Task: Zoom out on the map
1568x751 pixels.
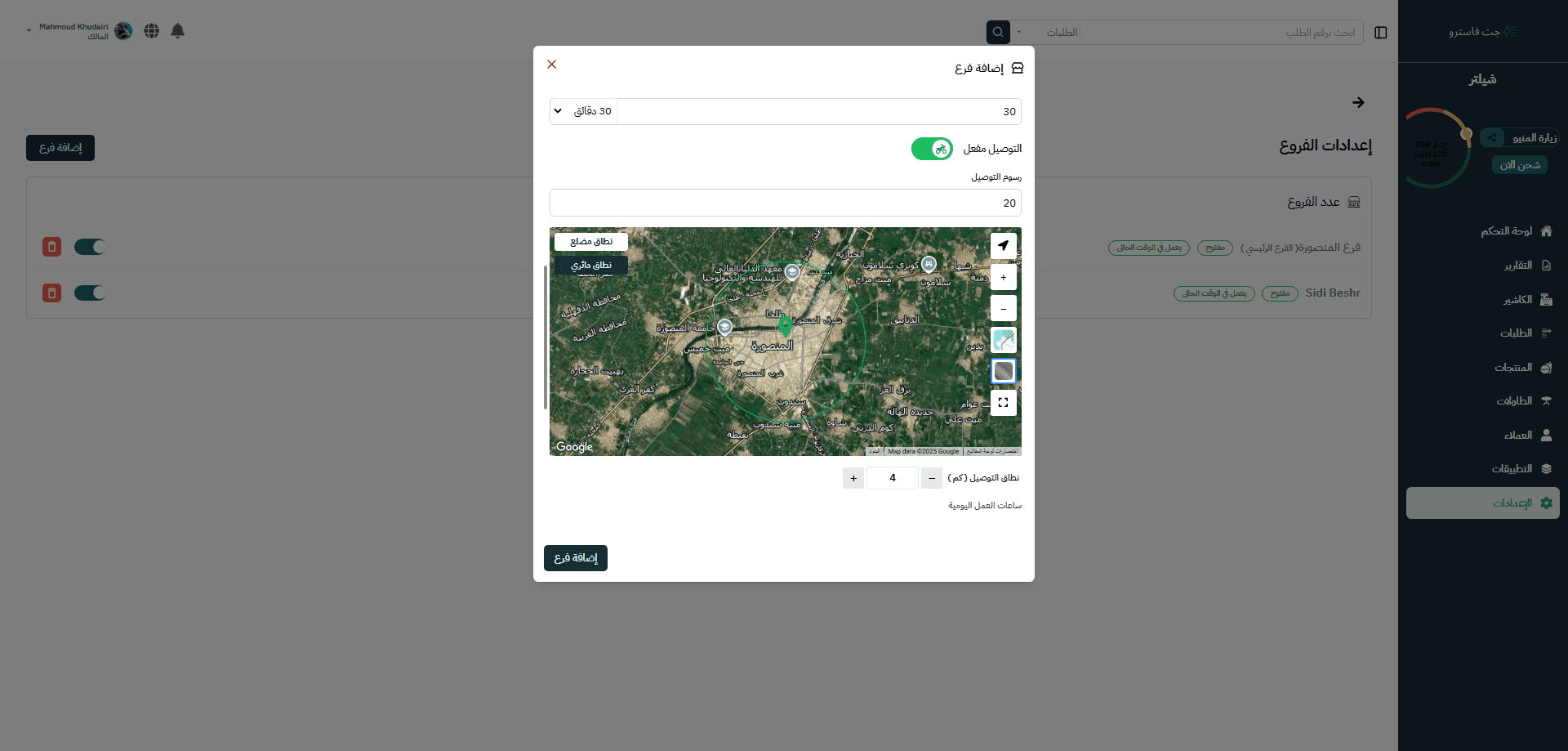Action: tap(1003, 309)
